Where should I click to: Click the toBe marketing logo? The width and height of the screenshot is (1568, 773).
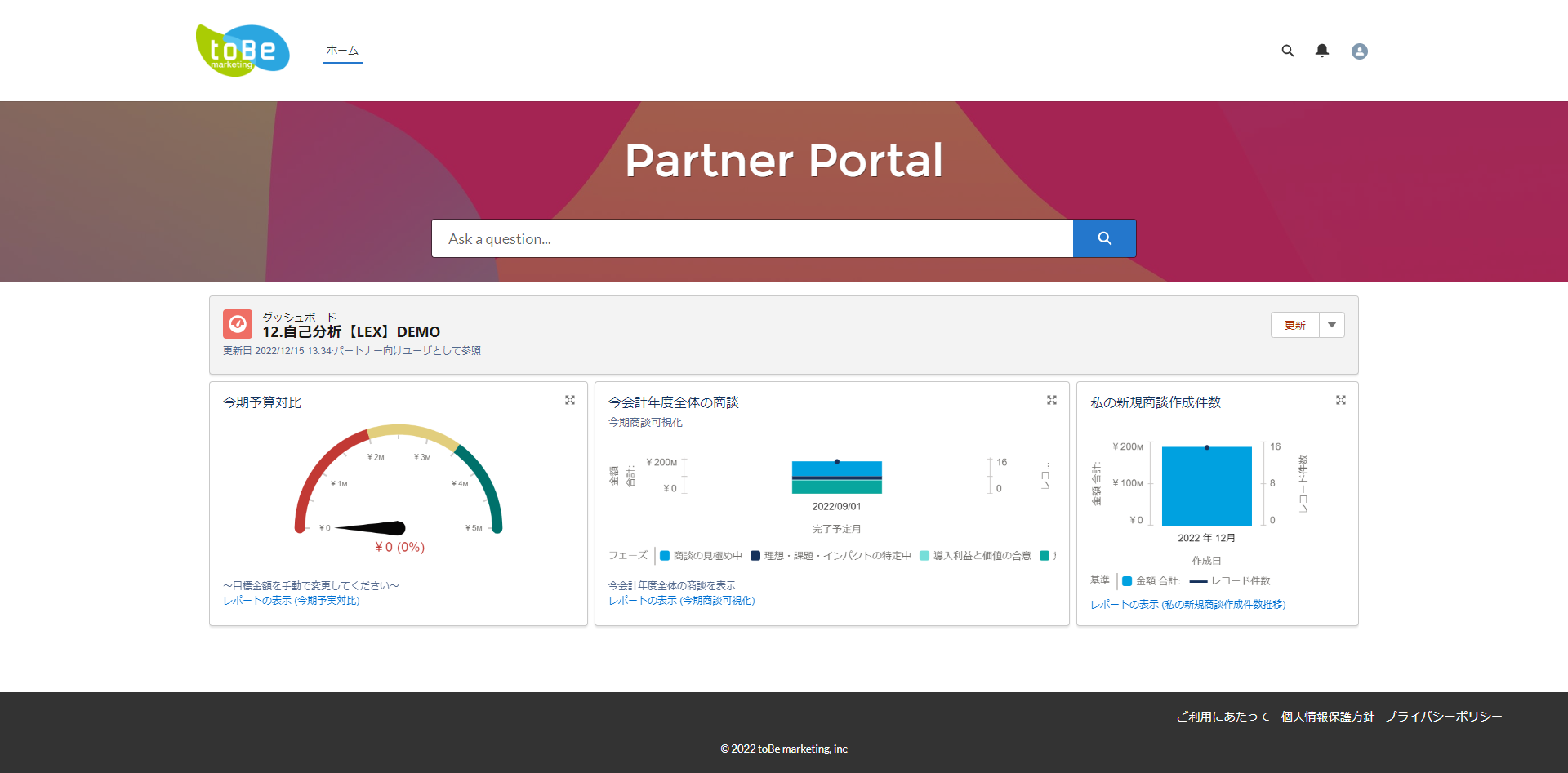243,51
